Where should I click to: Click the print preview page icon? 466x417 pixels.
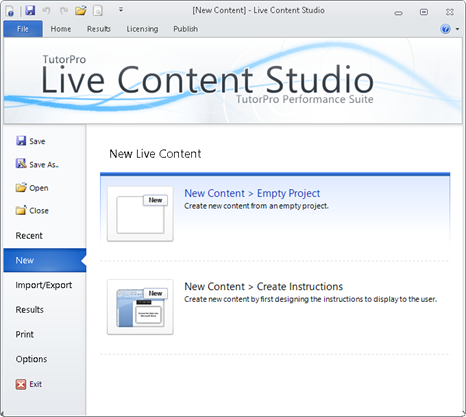point(97,11)
